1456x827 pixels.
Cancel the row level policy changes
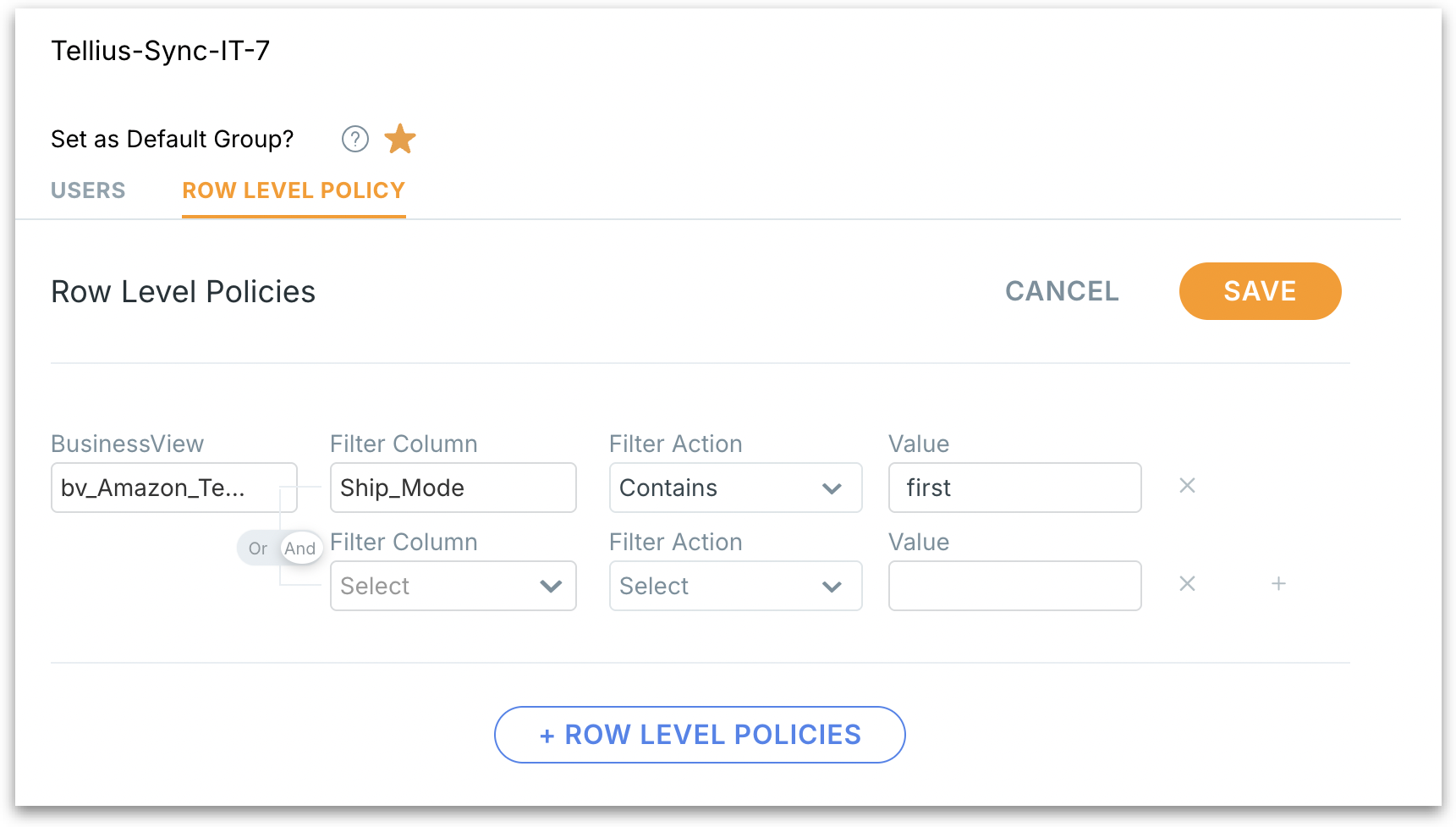[1062, 291]
